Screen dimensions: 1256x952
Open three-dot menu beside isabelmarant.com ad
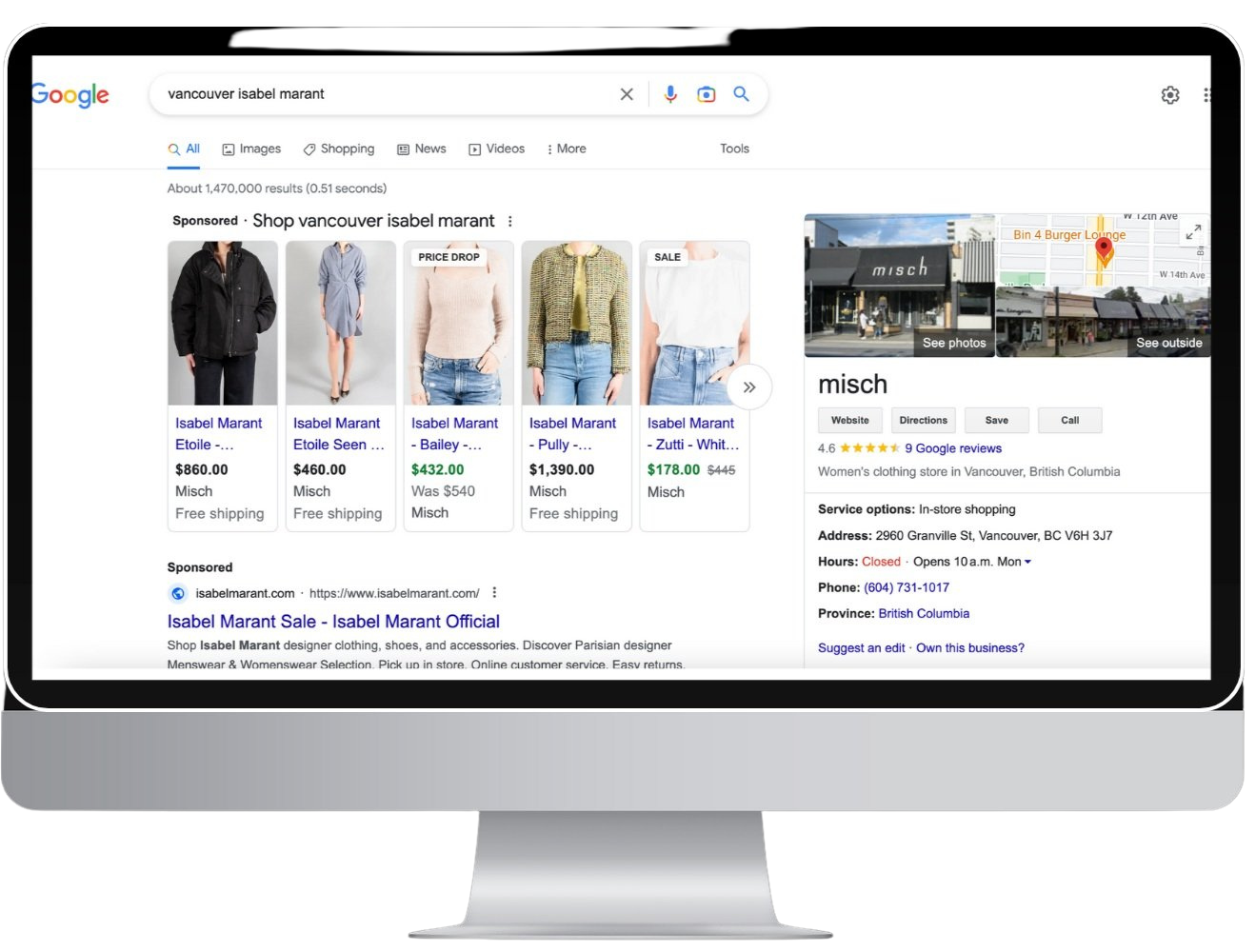coord(494,592)
